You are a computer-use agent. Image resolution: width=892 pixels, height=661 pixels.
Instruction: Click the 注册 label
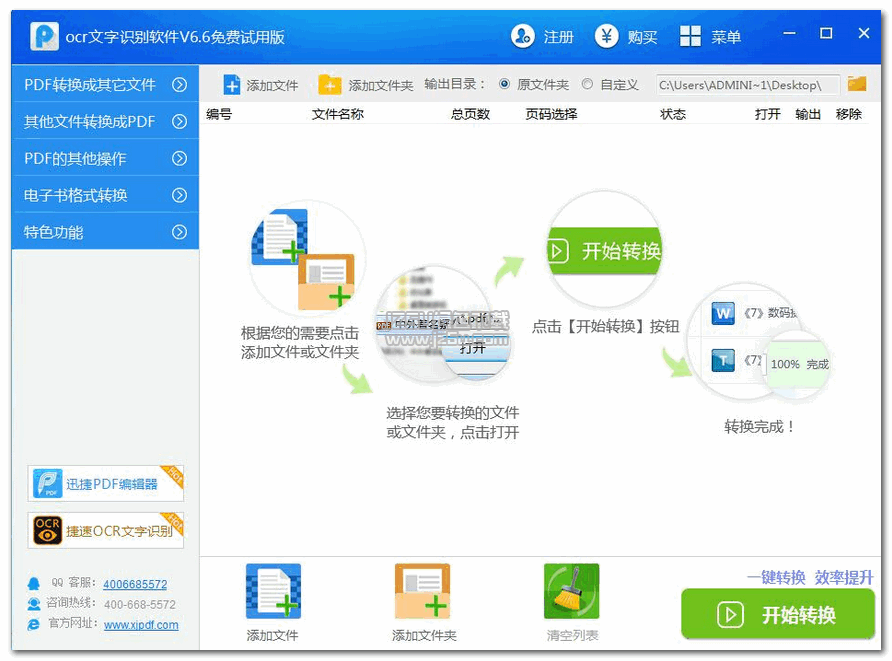[x=558, y=37]
